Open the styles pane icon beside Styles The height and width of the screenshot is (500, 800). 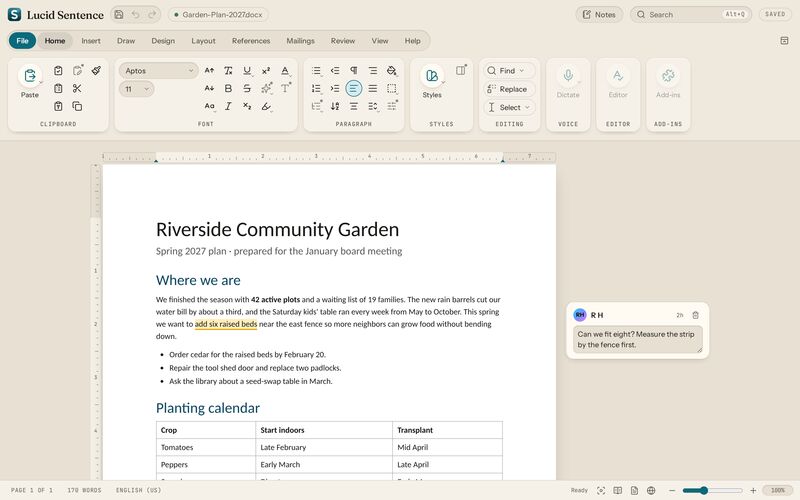tap(461, 70)
